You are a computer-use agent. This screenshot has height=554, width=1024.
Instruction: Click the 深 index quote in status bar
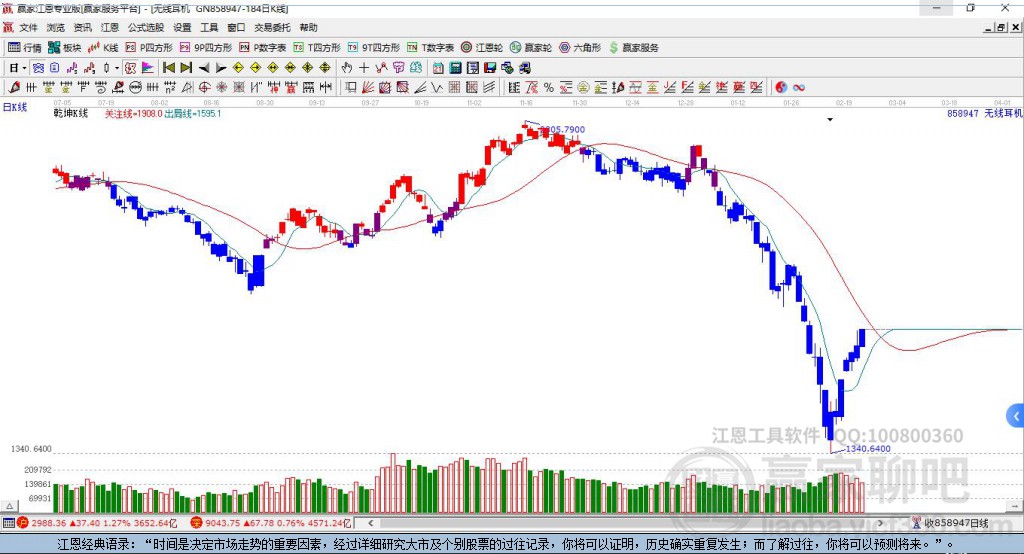click(x=271, y=523)
